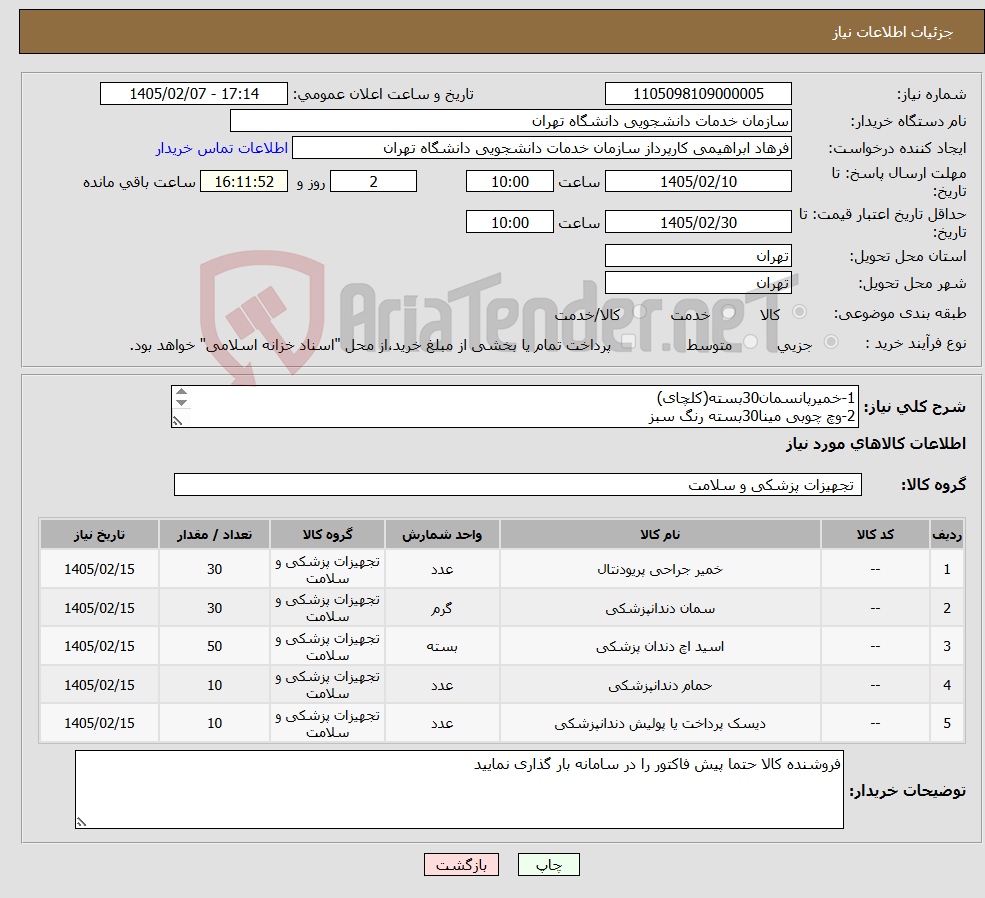
Task: Click the کد کالا column header
Action: (875, 534)
